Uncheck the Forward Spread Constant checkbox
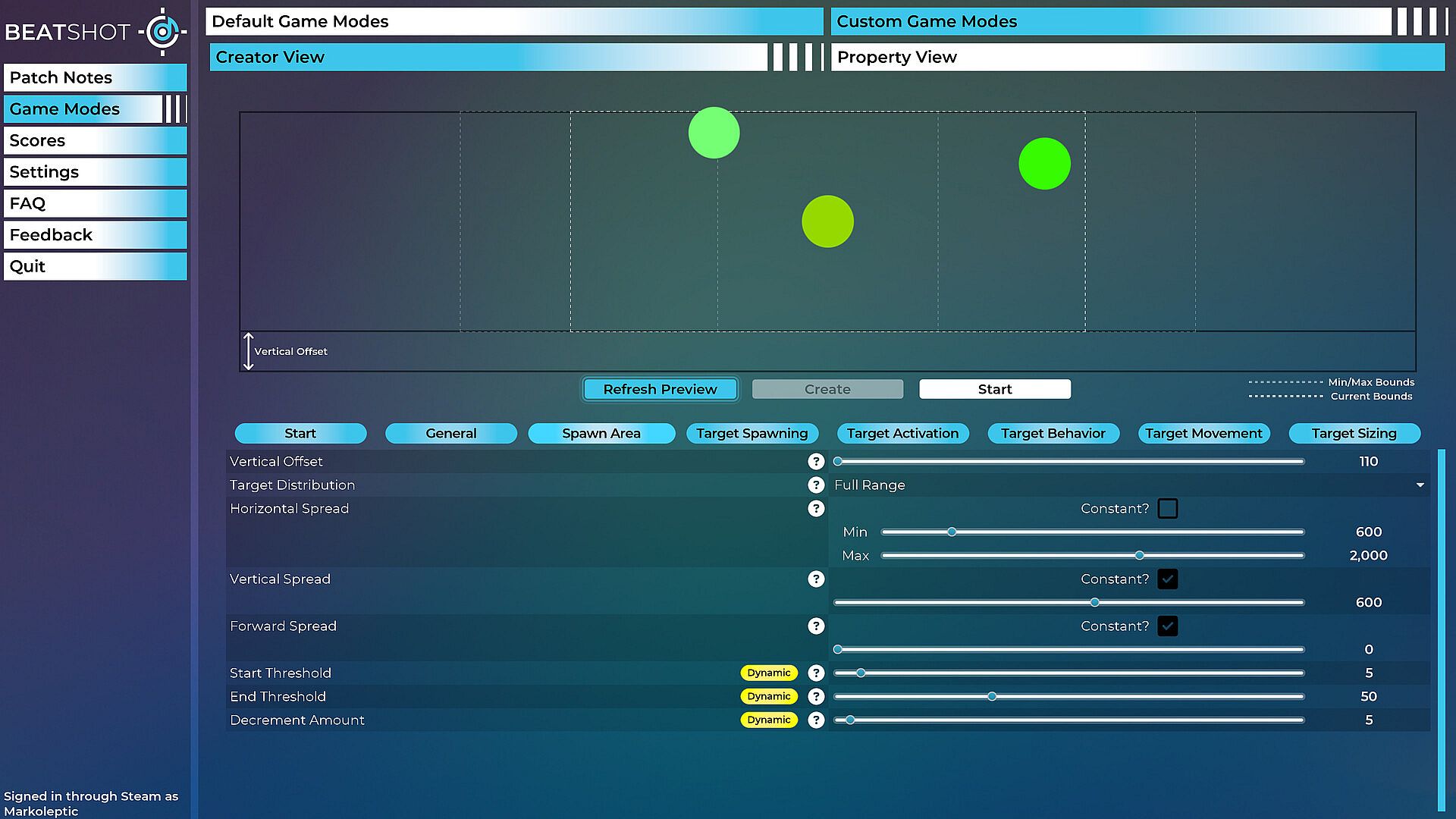Image resolution: width=1456 pixels, height=819 pixels. click(1168, 626)
